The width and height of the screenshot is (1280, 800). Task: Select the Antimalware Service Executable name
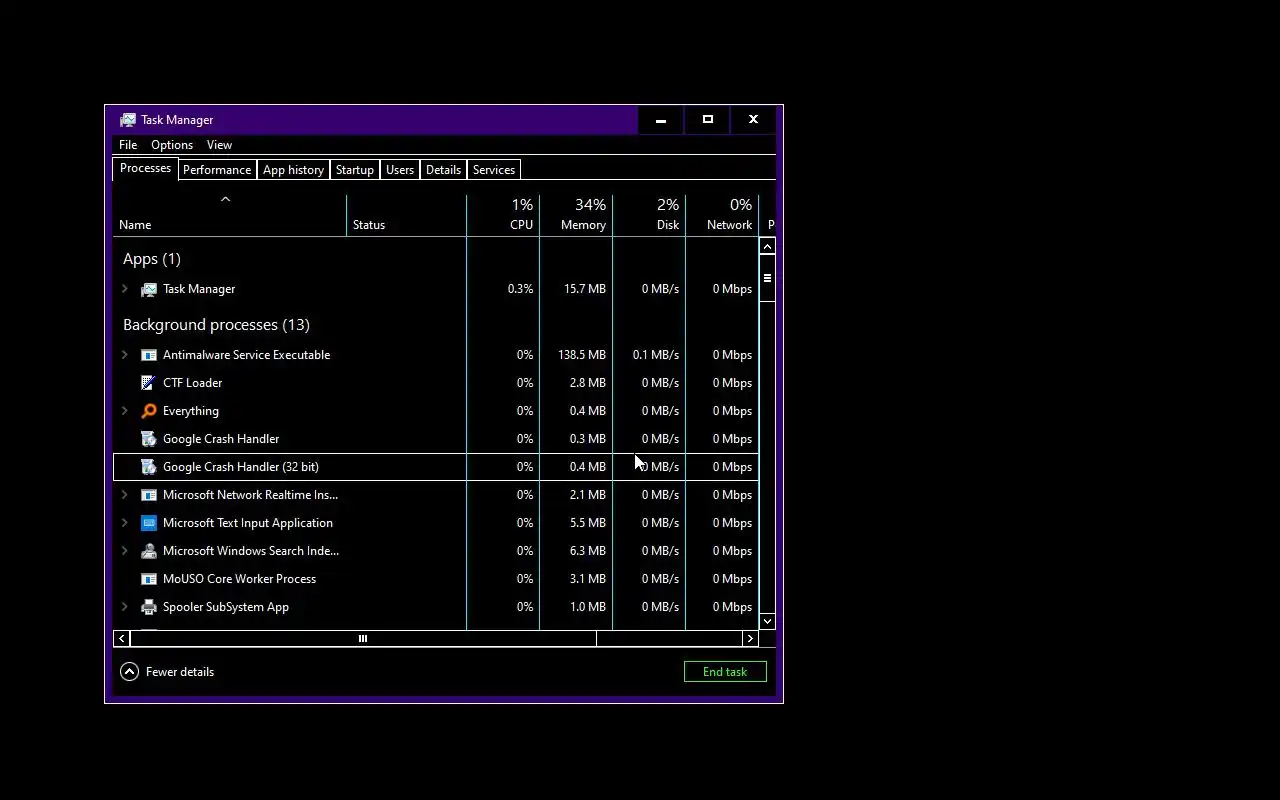(x=246, y=355)
